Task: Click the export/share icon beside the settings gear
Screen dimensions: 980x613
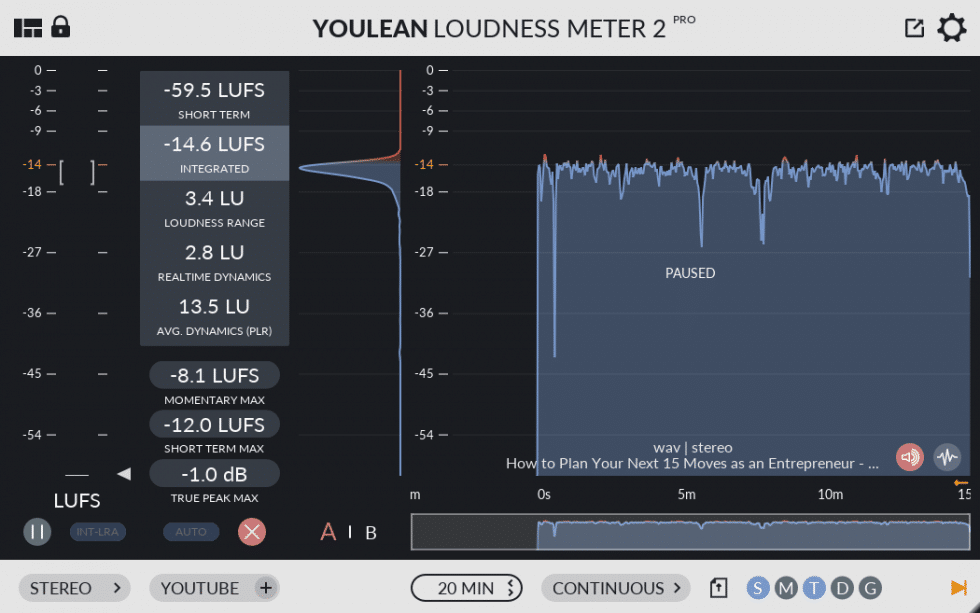Action: click(x=913, y=28)
